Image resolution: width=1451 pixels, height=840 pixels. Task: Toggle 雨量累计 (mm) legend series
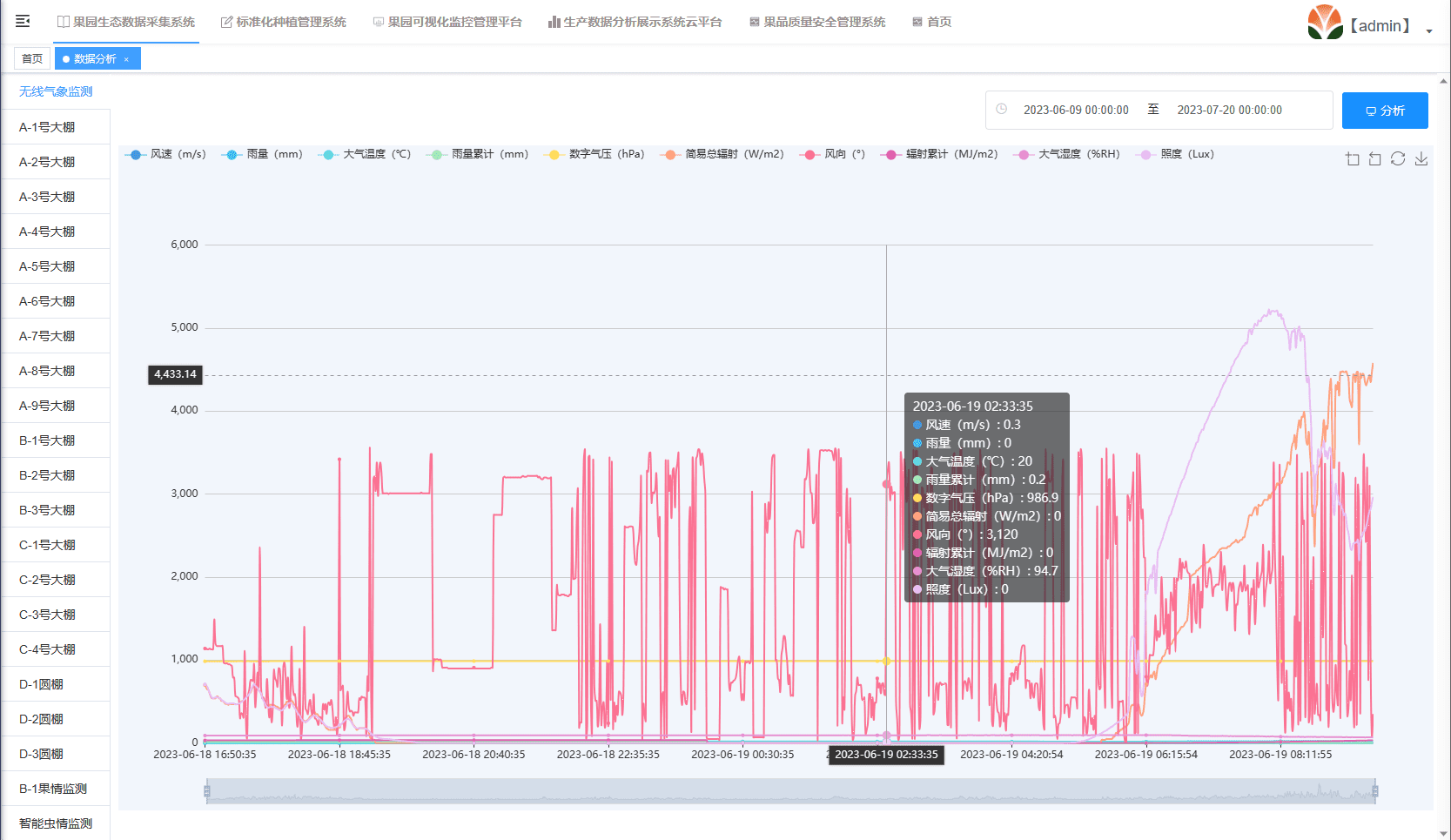click(x=477, y=154)
